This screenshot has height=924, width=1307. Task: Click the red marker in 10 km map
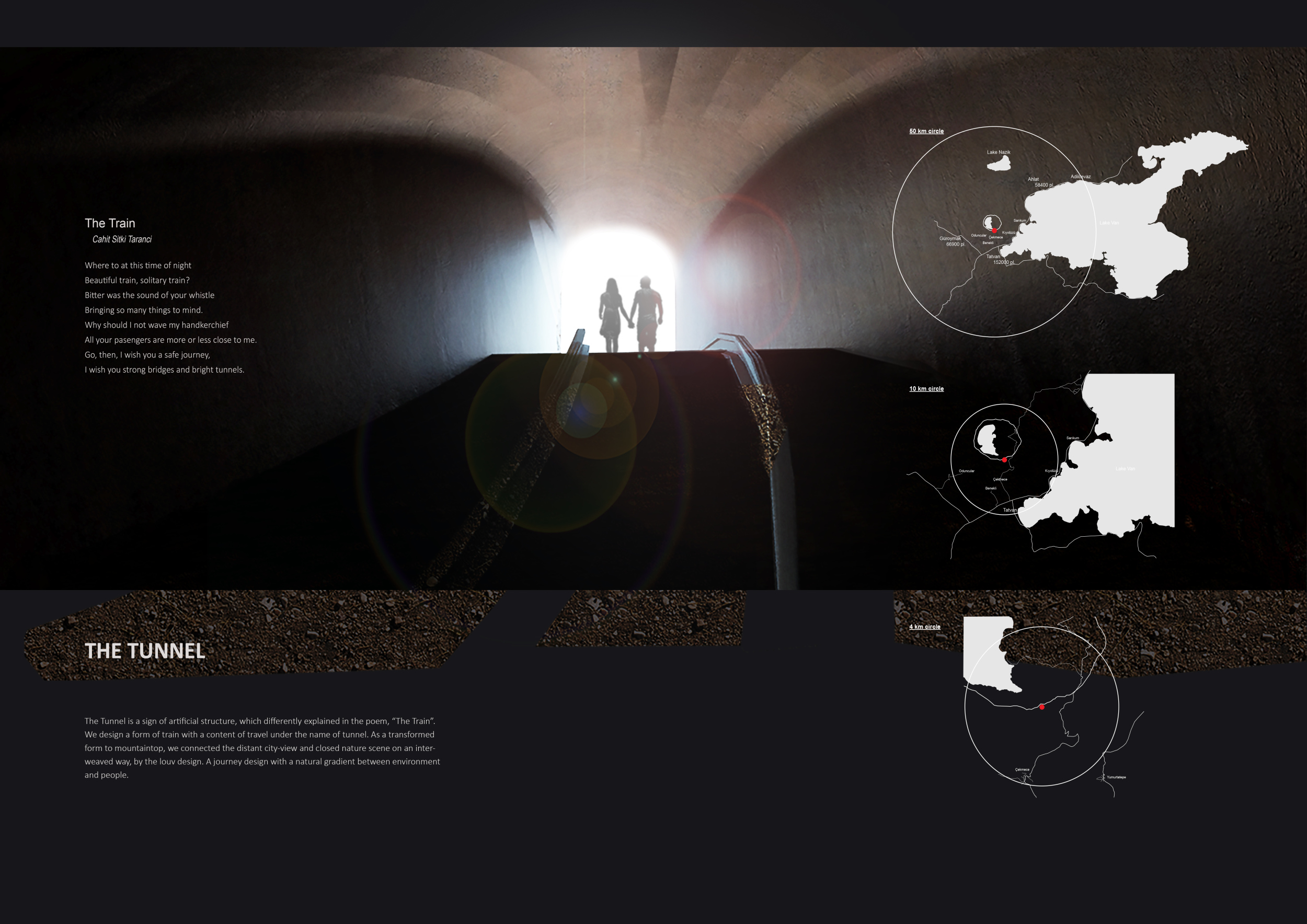click(x=1004, y=460)
